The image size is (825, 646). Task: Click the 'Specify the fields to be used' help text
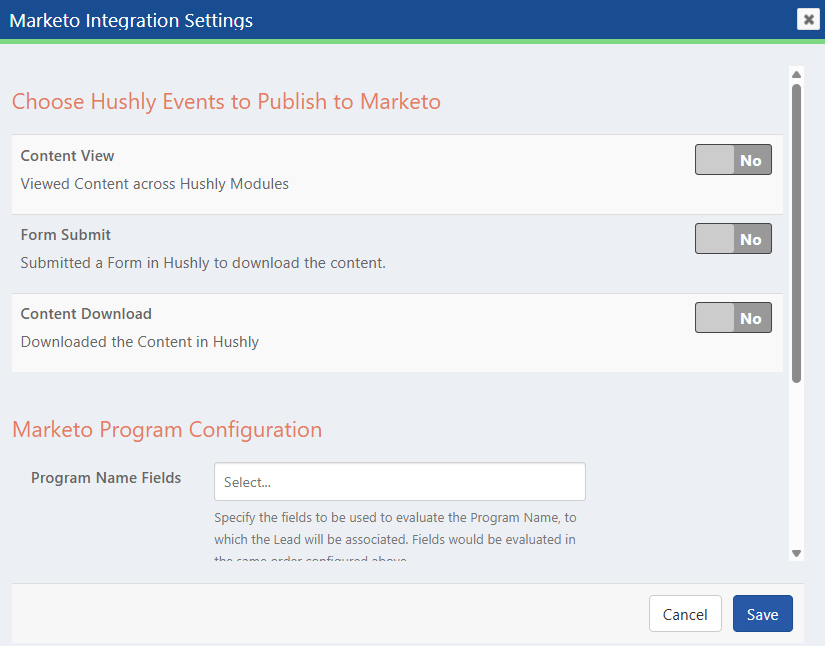395,538
